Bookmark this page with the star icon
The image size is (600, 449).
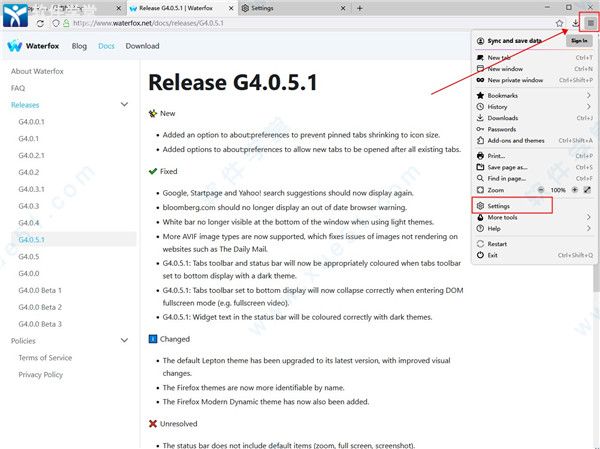(559, 23)
